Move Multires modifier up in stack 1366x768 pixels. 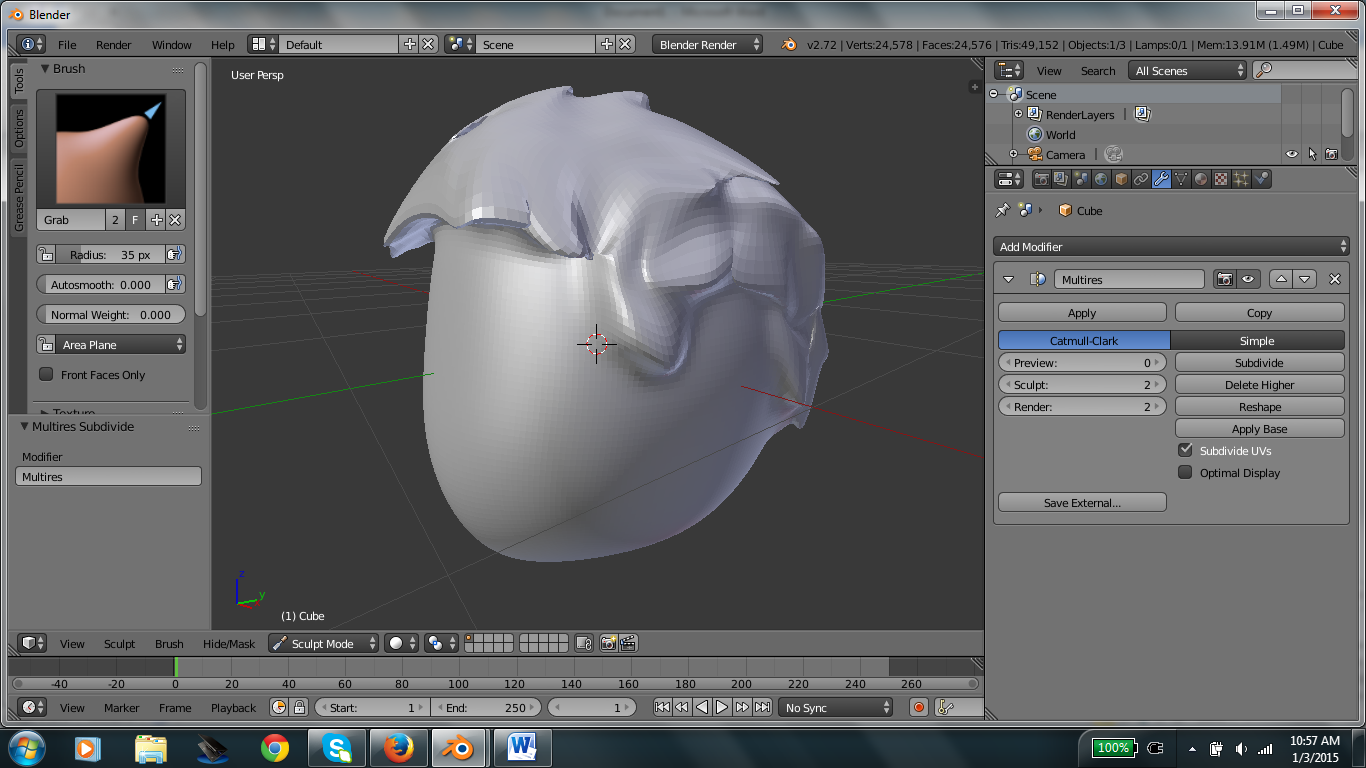click(1281, 280)
